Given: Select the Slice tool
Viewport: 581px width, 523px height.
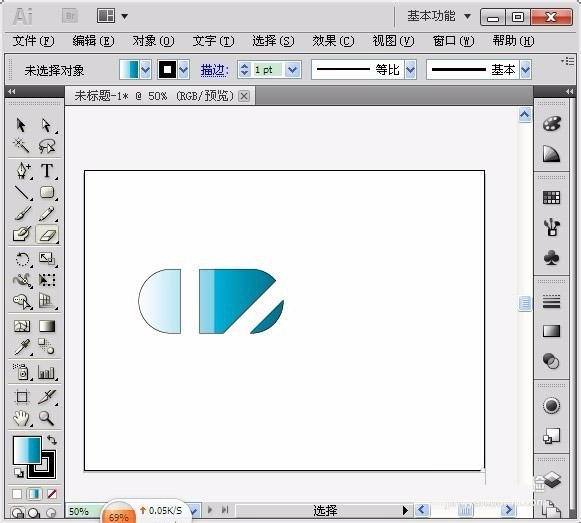Looking at the screenshot, I should point(47,397).
